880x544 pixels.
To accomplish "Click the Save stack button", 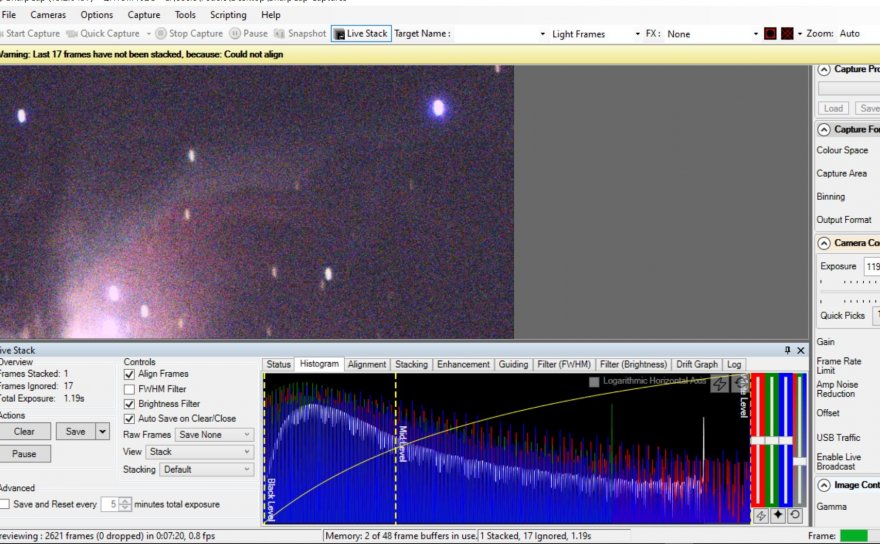I will point(76,431).
